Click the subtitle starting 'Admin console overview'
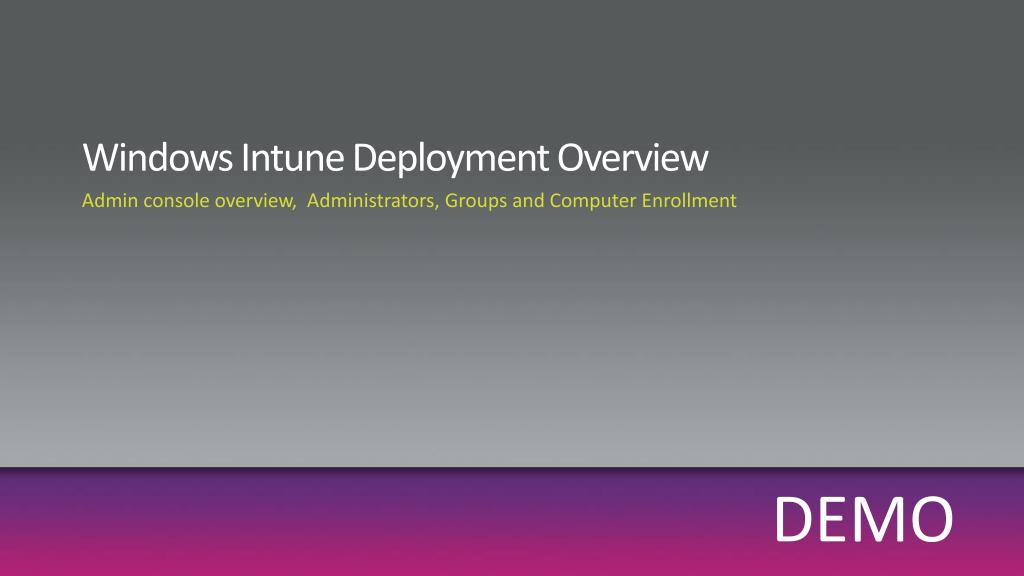 click(409, 200)
